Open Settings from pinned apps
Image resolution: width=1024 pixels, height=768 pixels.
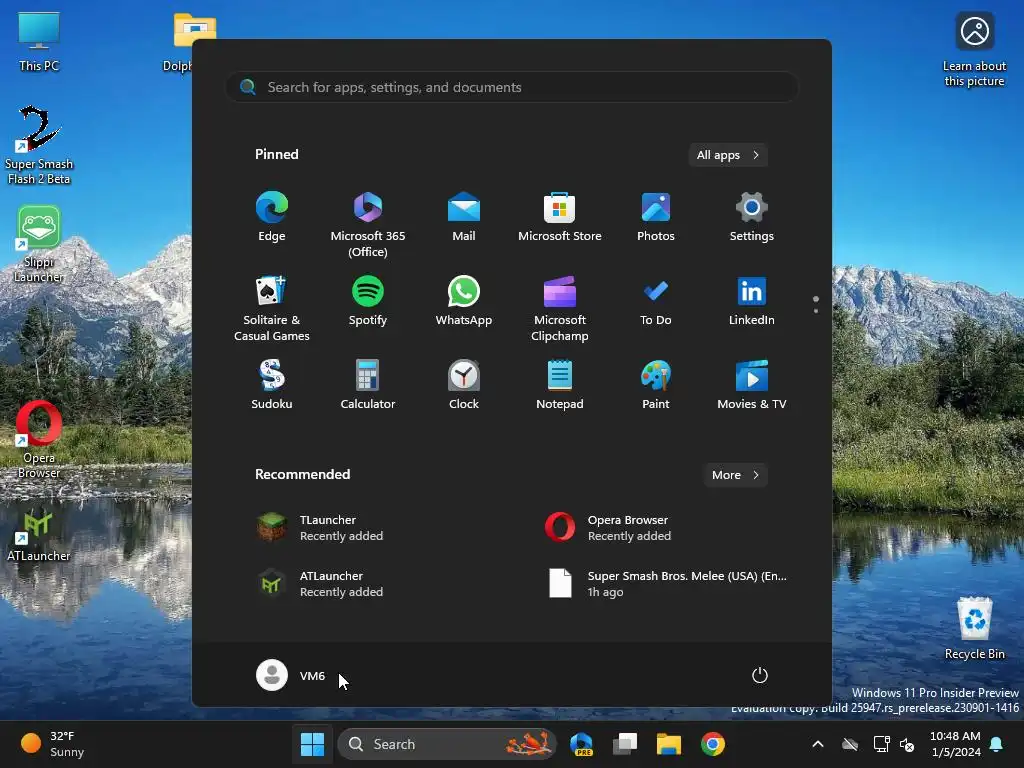click(752, 217)
